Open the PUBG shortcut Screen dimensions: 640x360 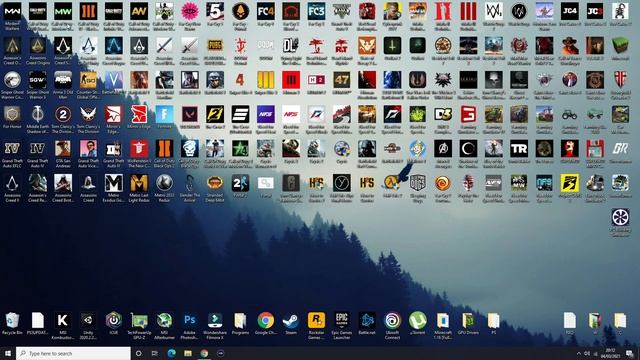(215, 46)
